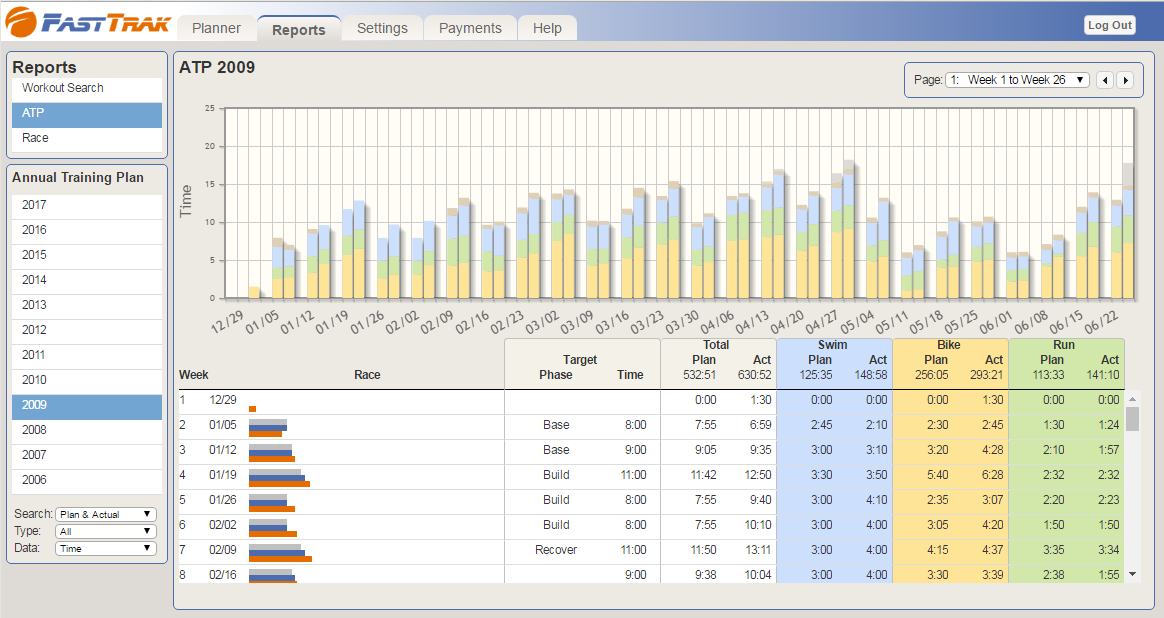Click table scrollbar down arrow
This screenshot has width=1164, height=618.
tap(1132, 574)
